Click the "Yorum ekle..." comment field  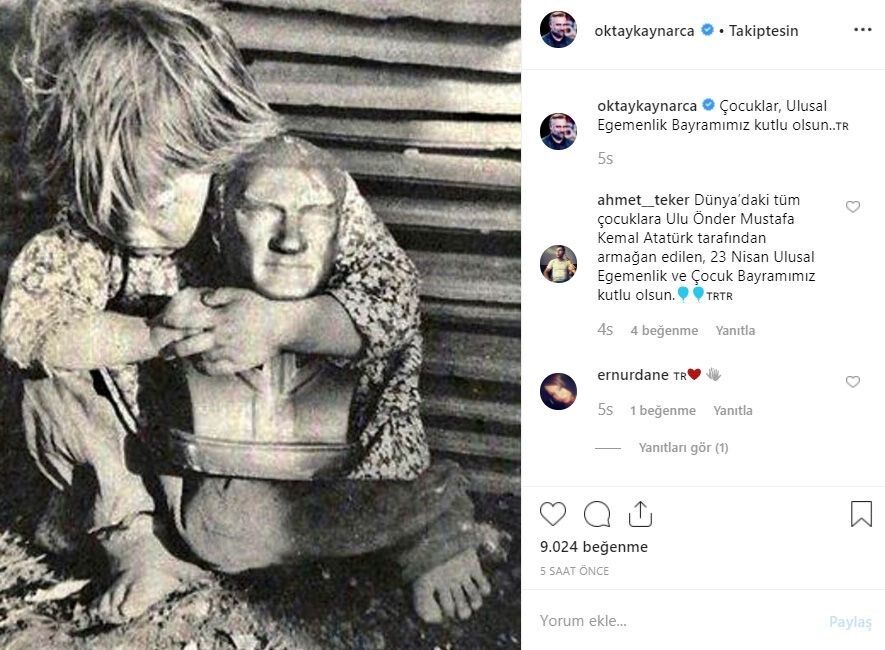tap(680, 621)
